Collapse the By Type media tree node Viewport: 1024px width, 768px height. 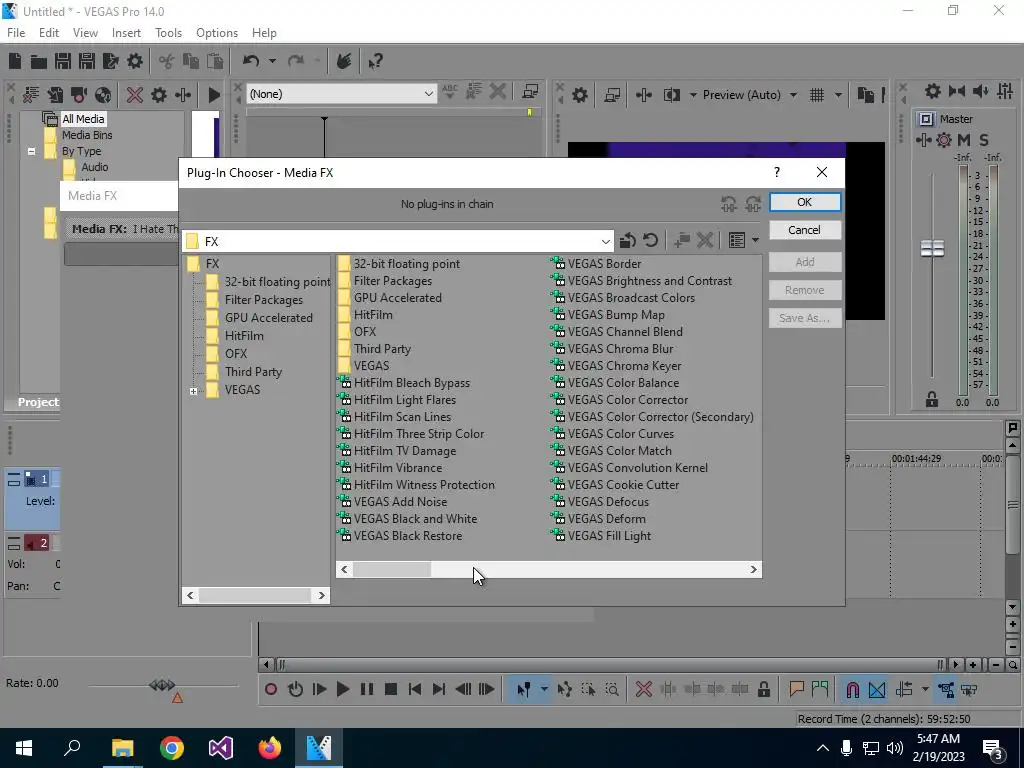[x=31, y=151]
